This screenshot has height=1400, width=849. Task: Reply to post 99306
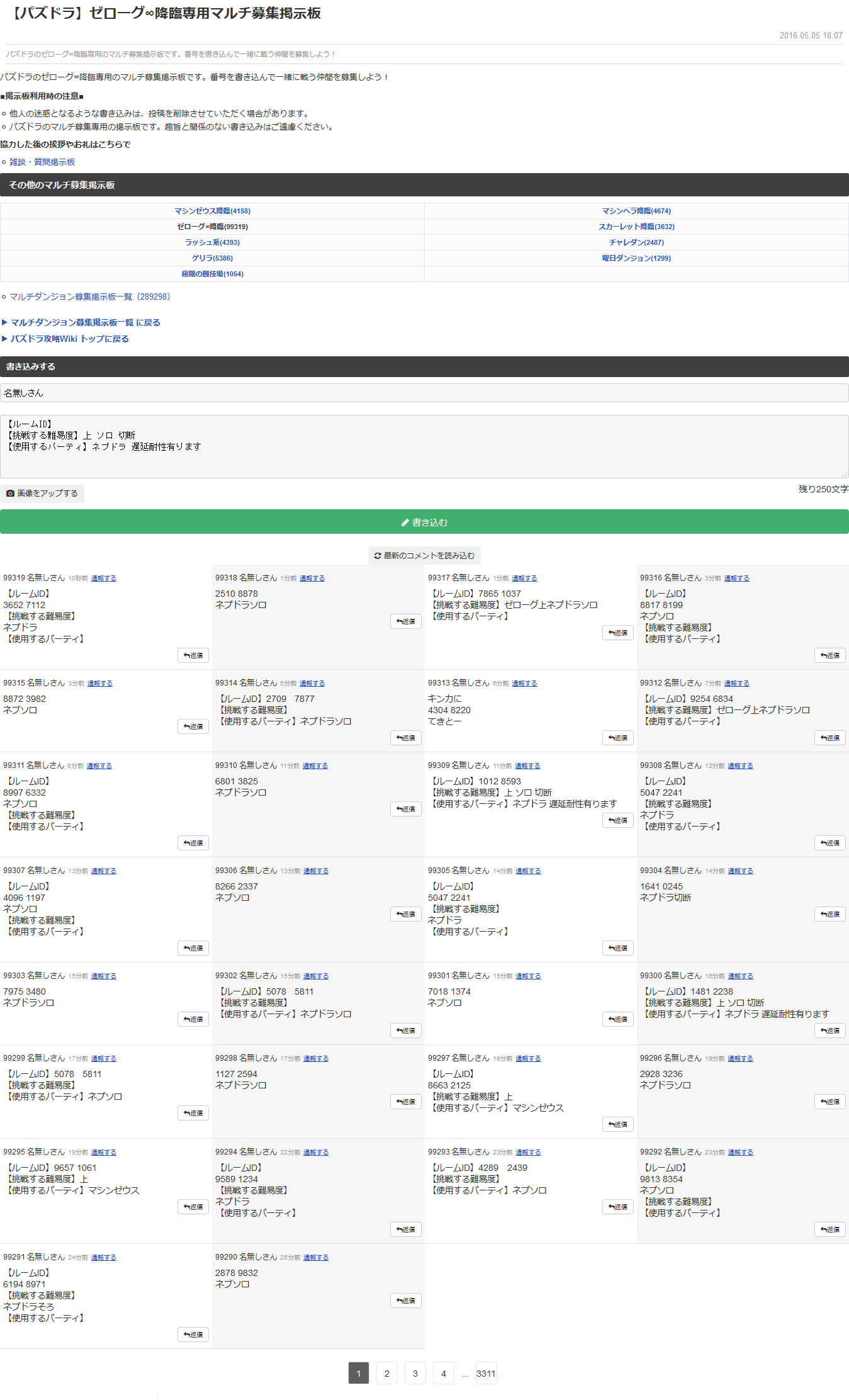(406, 914)
